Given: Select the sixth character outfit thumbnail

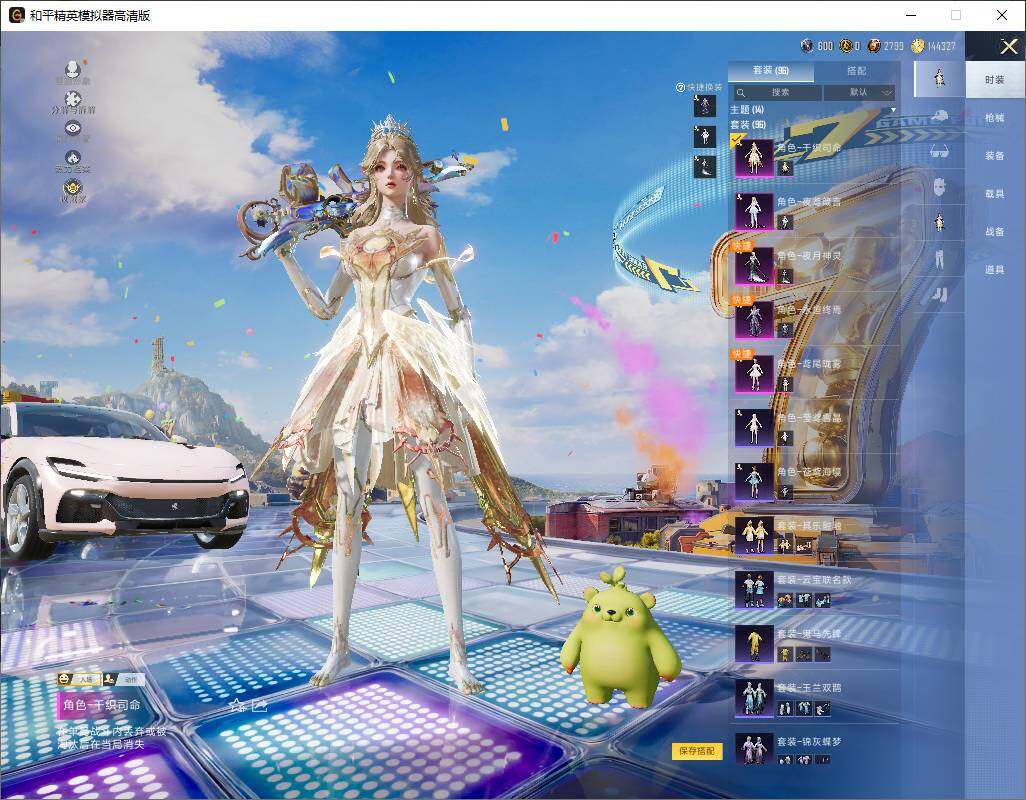Looking at the screenshot, I should click(x=754, y=428).
